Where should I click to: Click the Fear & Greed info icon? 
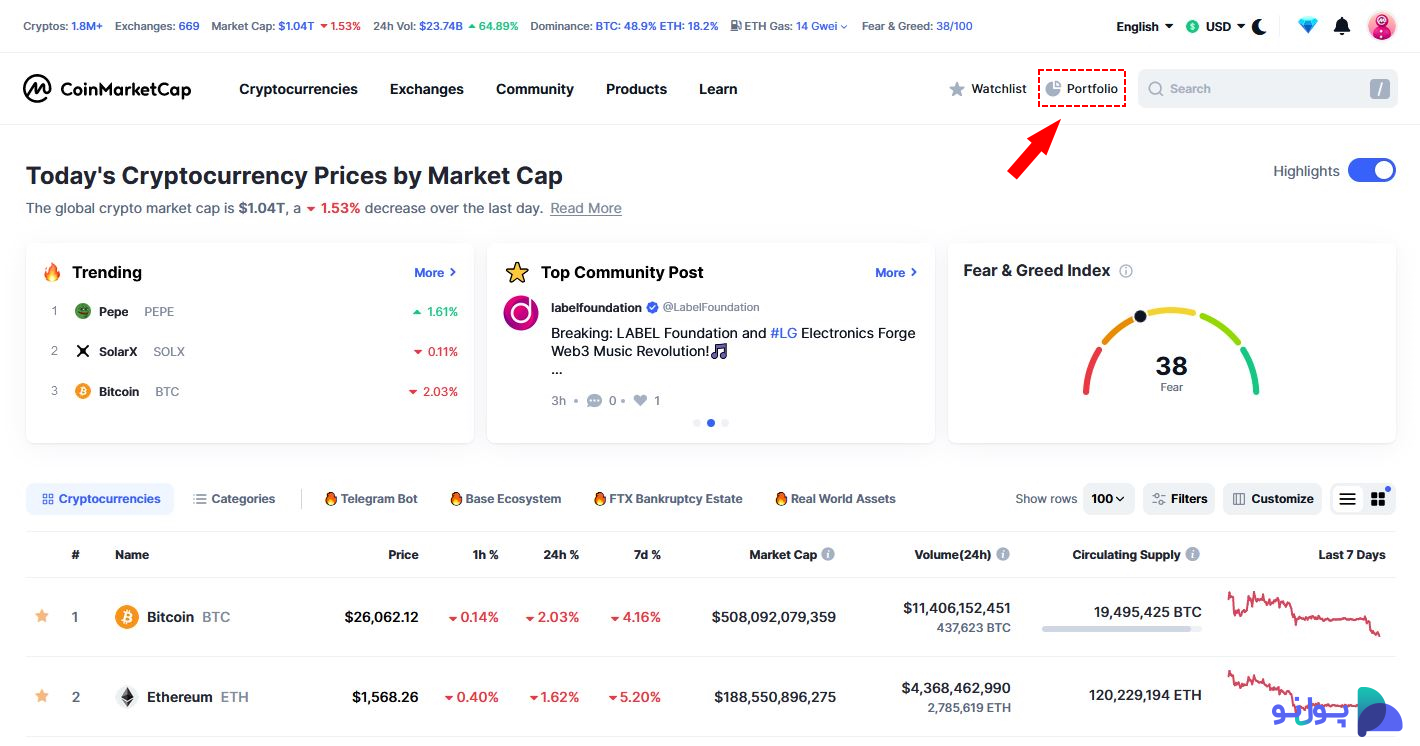coord(1126,271)
